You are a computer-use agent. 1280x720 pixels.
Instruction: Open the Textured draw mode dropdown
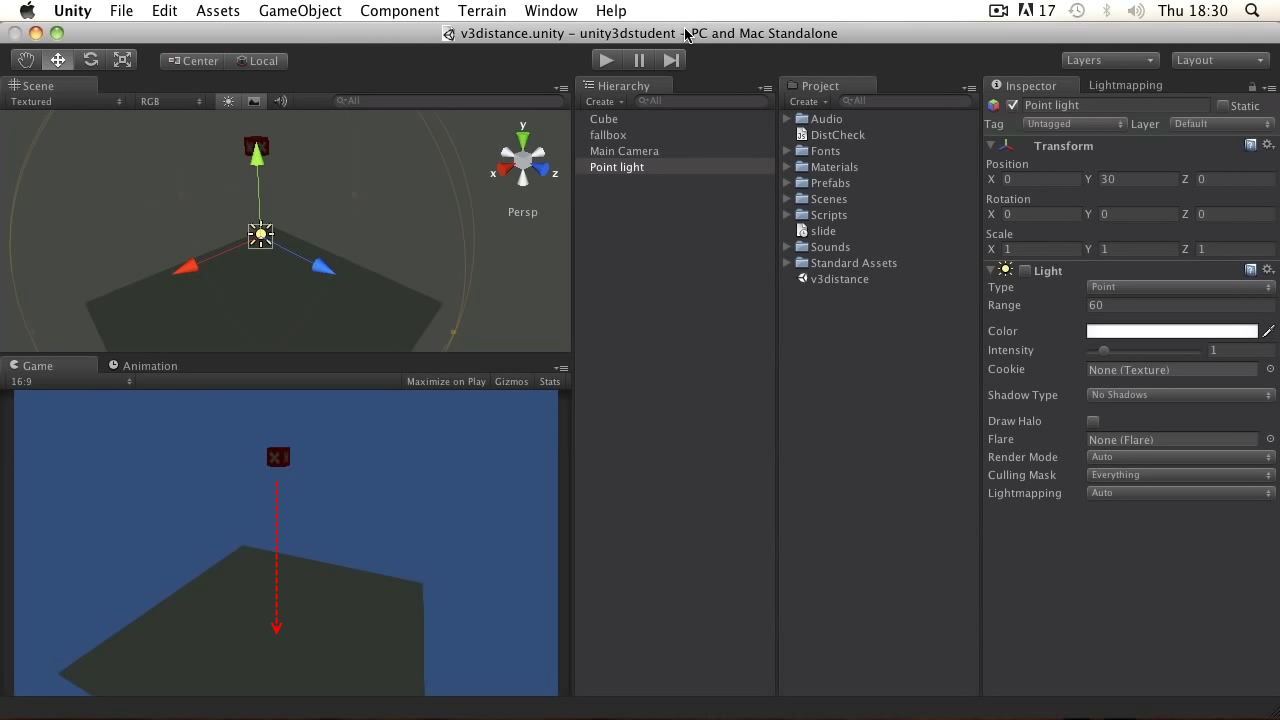tap(66, 101)
